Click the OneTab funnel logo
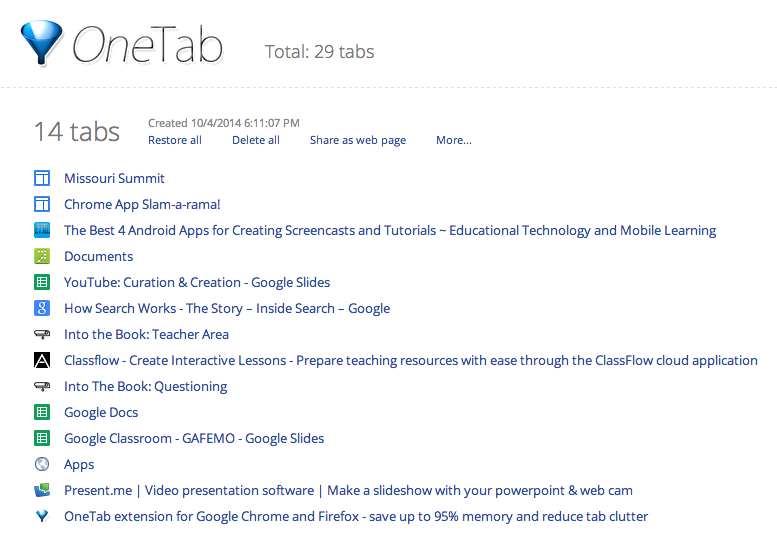This screenshot has width=777, height=538. click(x=42, y=43)
